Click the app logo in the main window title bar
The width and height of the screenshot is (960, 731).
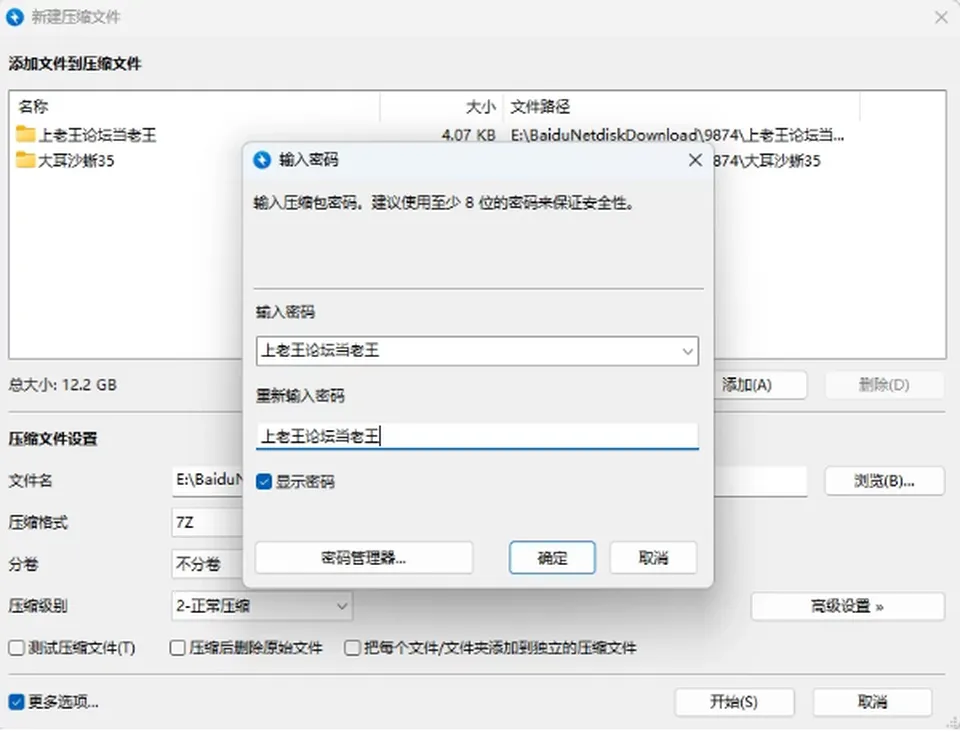15,17
